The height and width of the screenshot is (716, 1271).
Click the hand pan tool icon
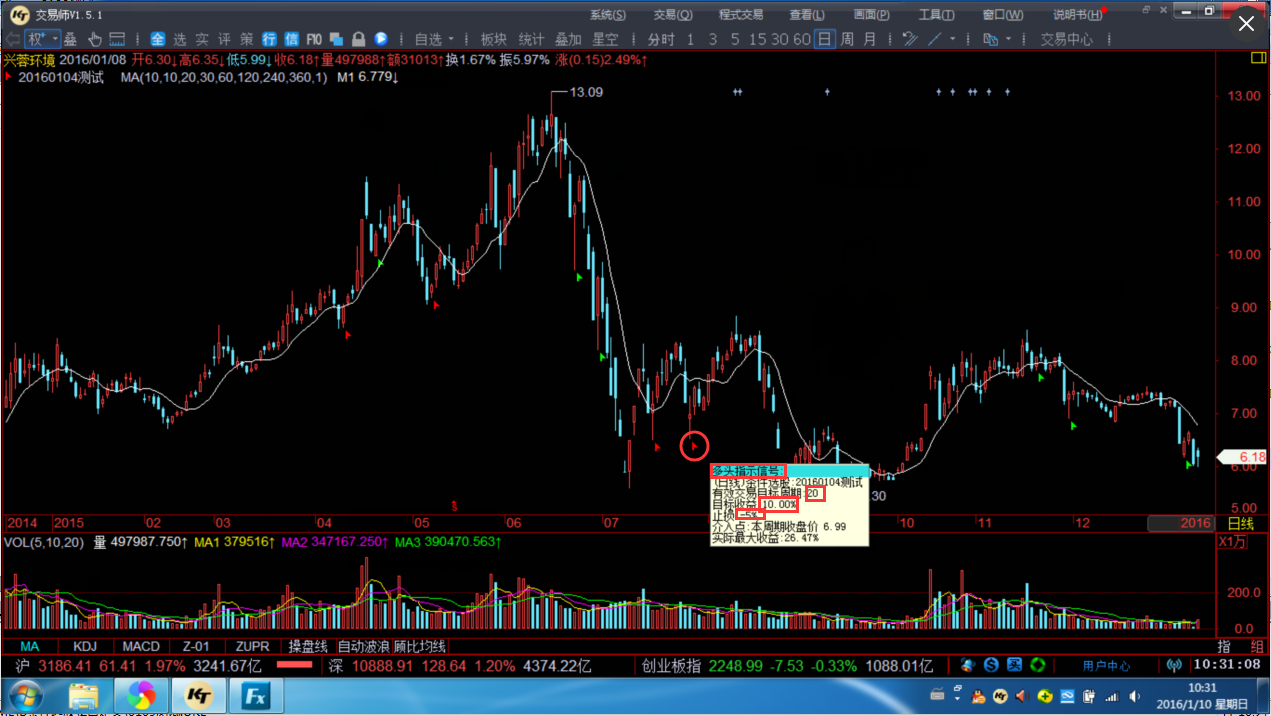(95, 39)
